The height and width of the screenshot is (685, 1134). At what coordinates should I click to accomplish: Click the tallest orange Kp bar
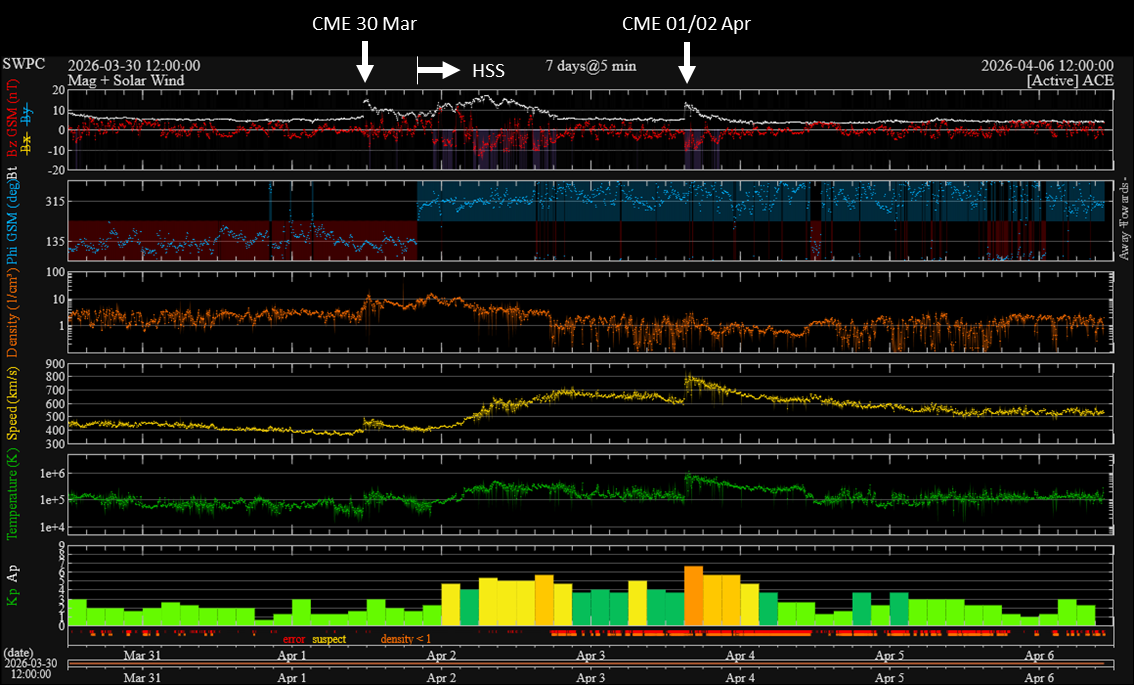693,596
